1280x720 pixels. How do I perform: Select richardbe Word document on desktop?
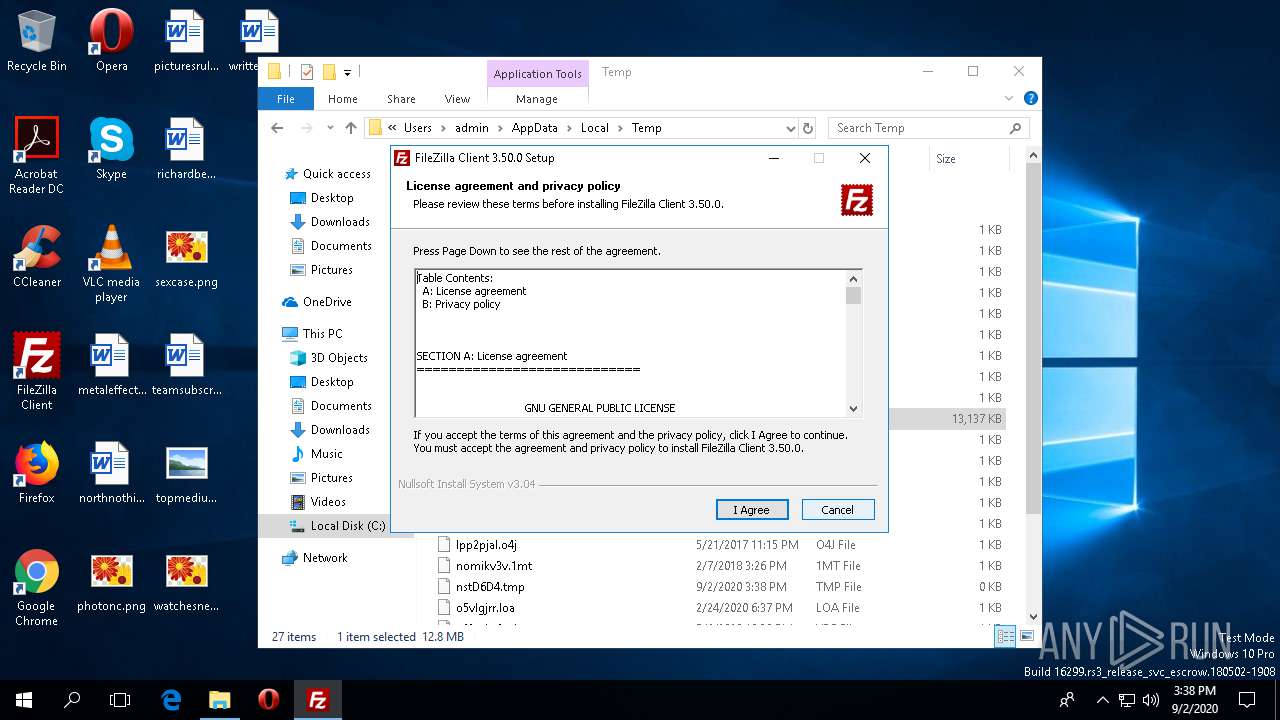(186, 148)
